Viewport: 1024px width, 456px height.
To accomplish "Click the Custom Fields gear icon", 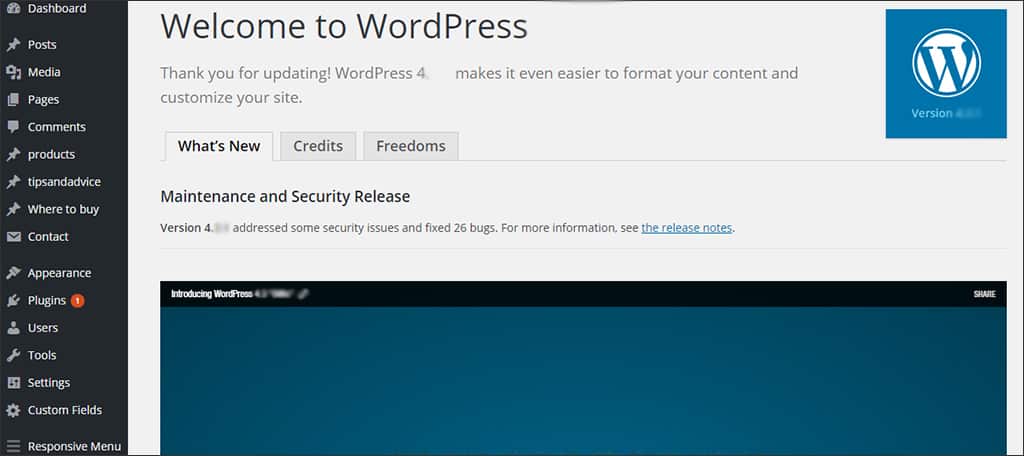I will pyautogui.click(x=13, y=410).
